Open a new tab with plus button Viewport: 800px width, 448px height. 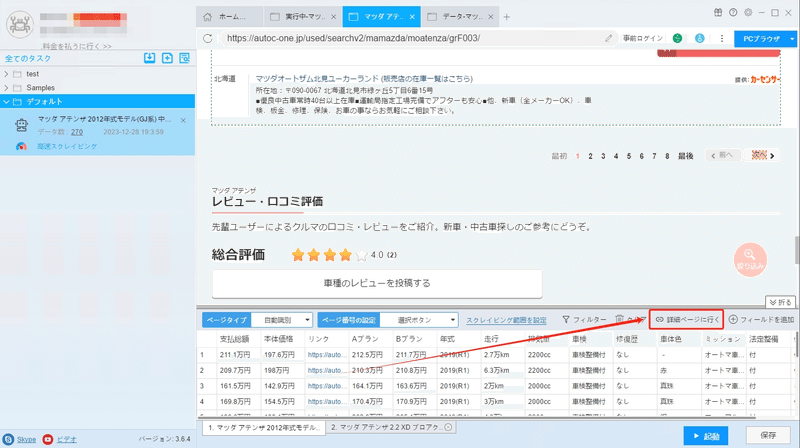point(507,17)
